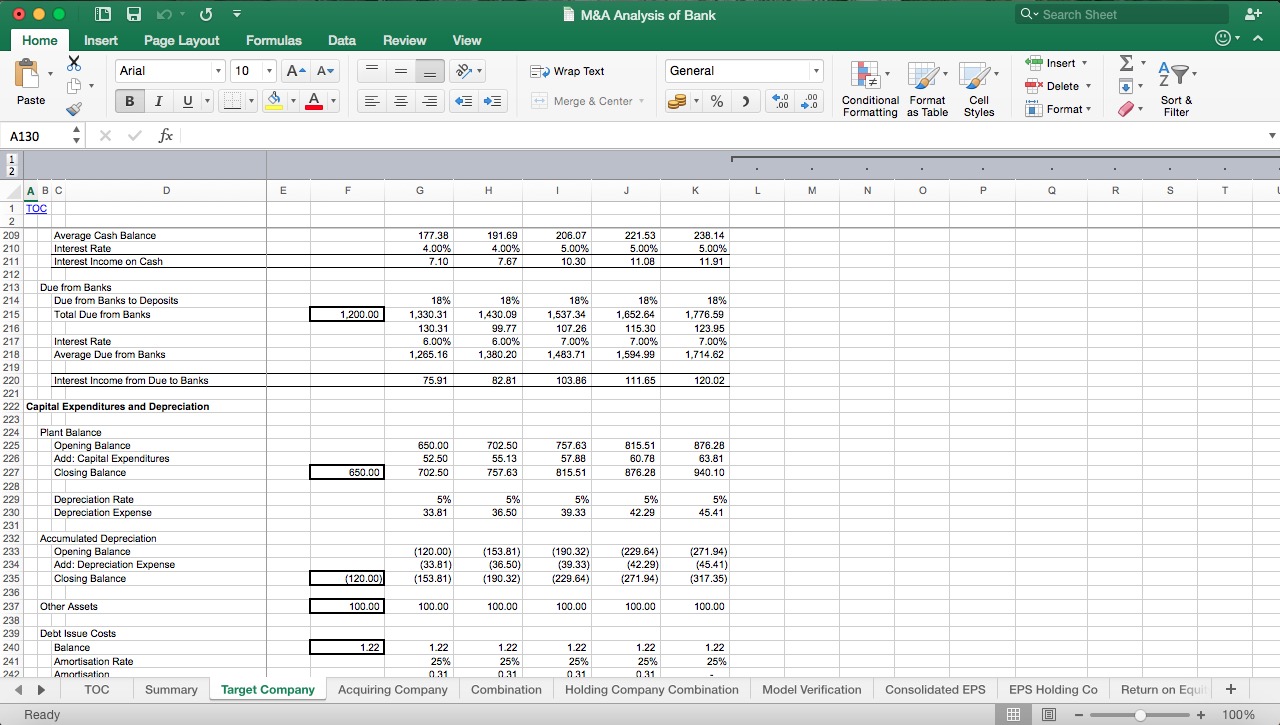1280x725 pixels.
Task: Apply bold formatting to the selection
Action: (x=129, y=100)
